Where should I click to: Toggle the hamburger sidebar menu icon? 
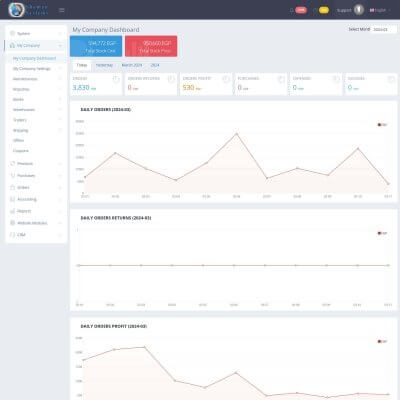click(x=62, y=10)
